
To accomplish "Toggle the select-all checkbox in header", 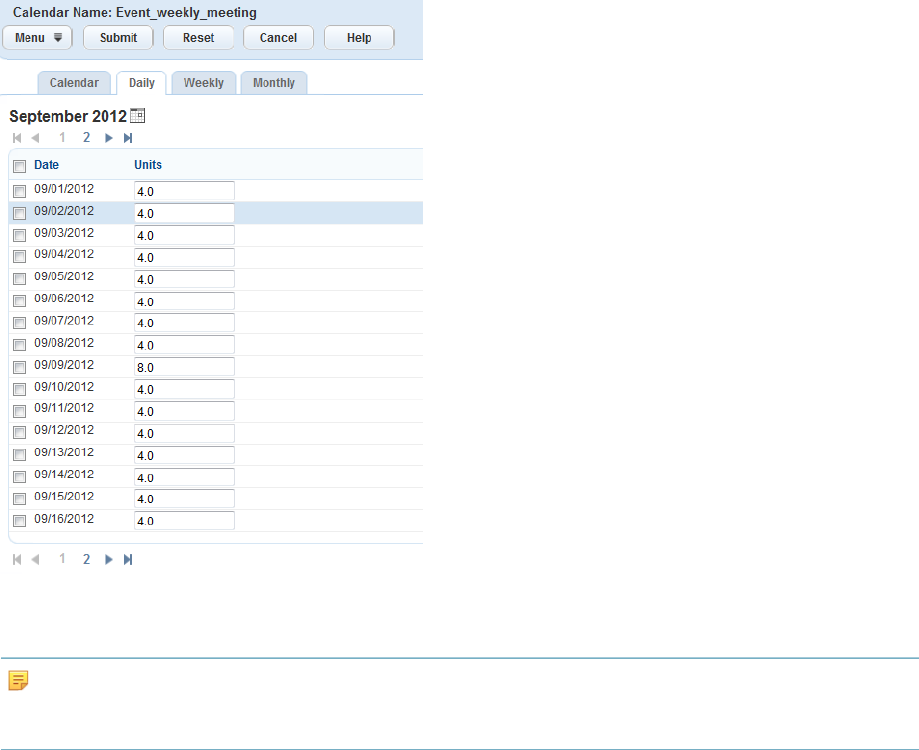I will click(19, 166).
